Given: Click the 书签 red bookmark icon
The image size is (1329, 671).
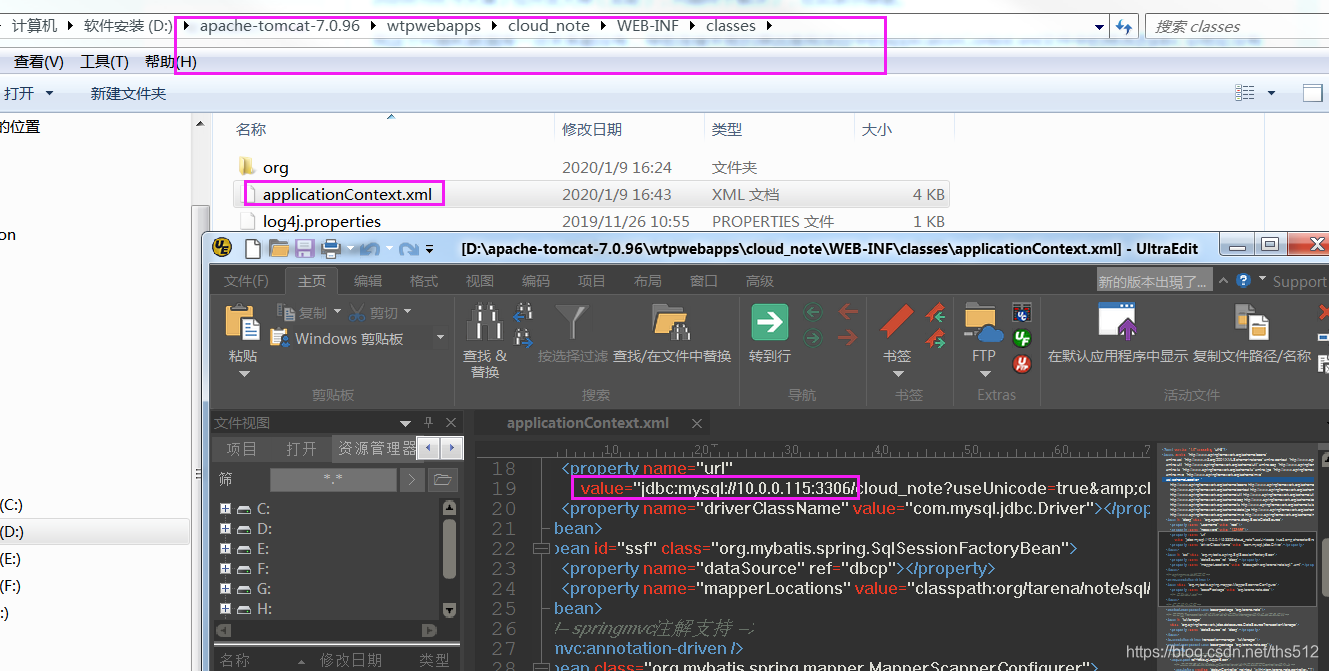Looking at the screenshot, I should point(897,322).
